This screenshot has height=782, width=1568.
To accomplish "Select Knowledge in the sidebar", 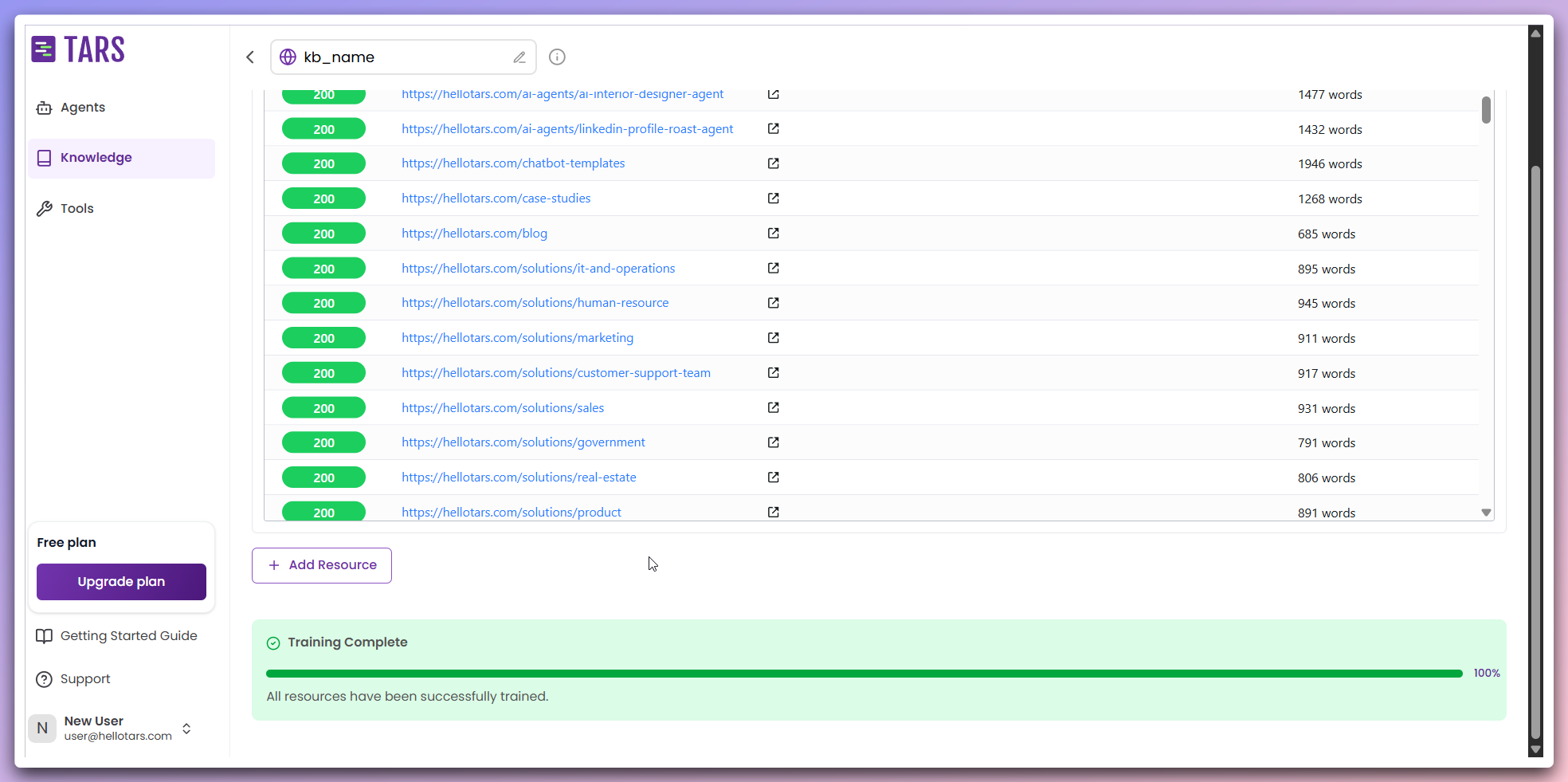I will (x=121, y=158).
